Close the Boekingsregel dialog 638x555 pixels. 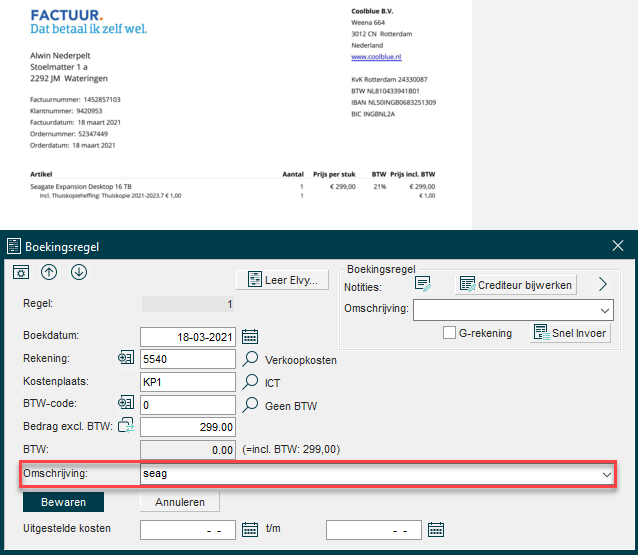(618, 245)
